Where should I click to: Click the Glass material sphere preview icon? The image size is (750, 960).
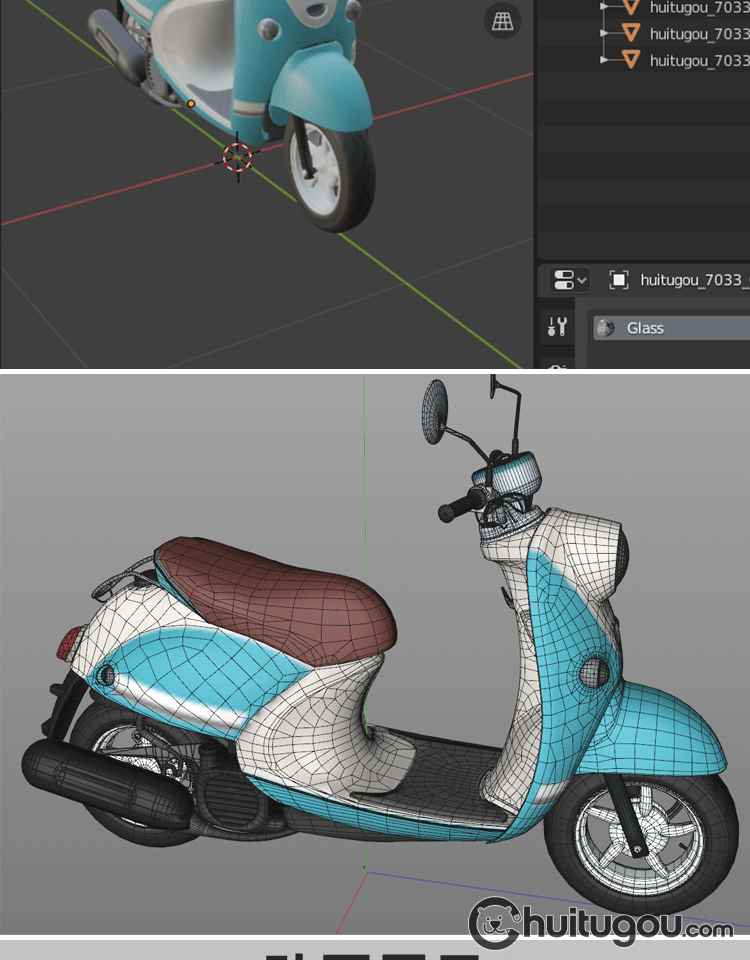[x=606, y=328]
